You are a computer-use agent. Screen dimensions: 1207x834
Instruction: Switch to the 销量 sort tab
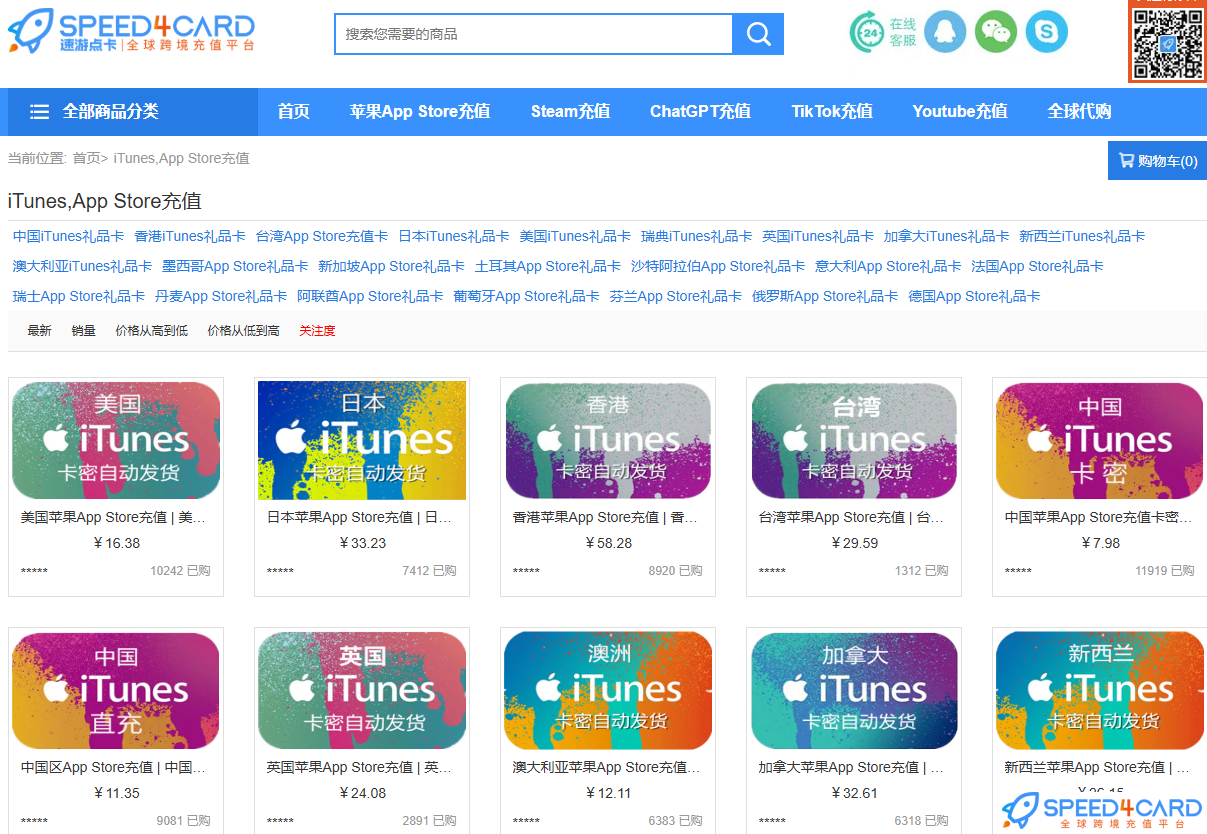[x=83, y=330]
